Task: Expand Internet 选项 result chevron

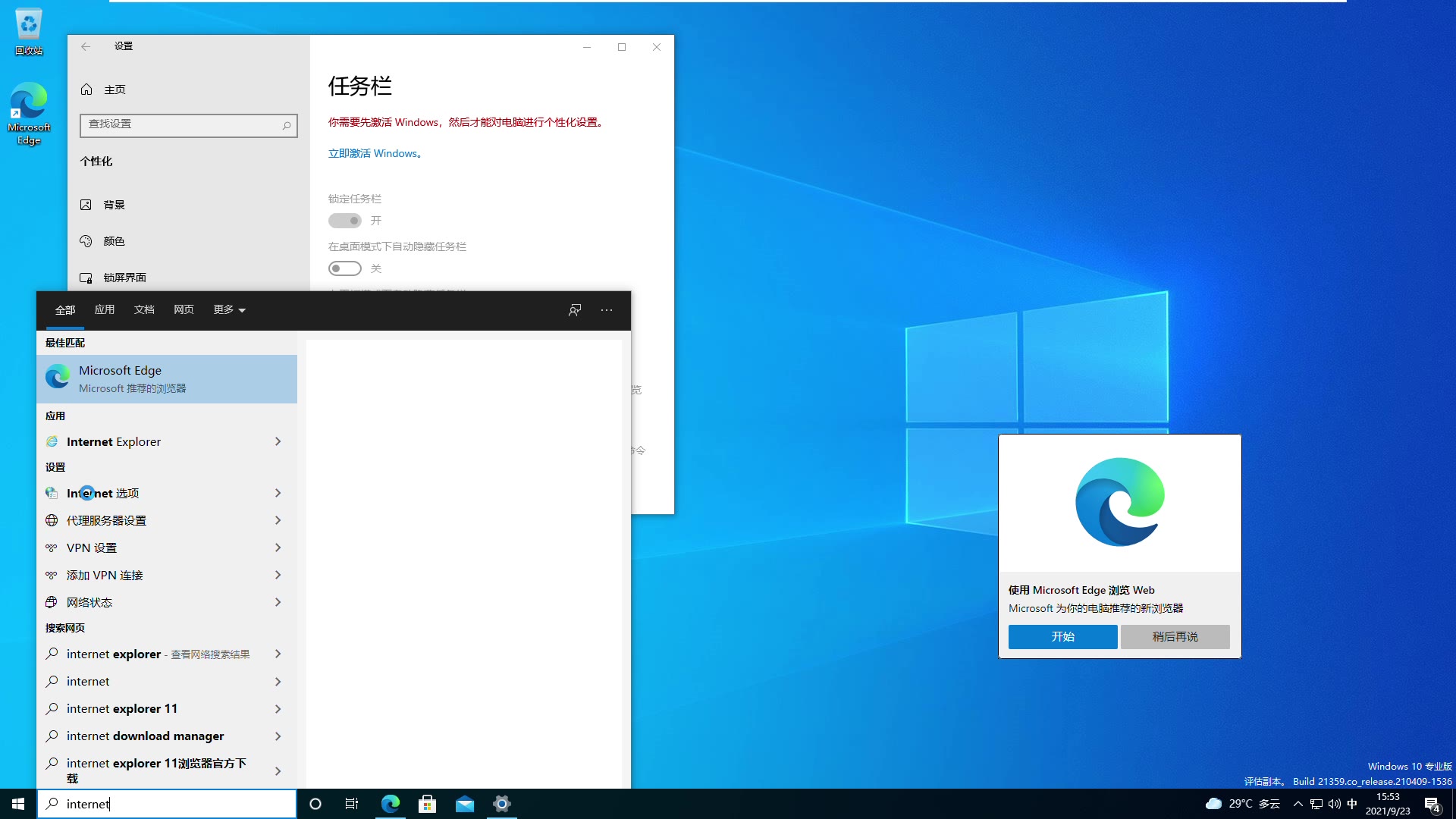Action: pyautogui.click(x=278, y=493)
